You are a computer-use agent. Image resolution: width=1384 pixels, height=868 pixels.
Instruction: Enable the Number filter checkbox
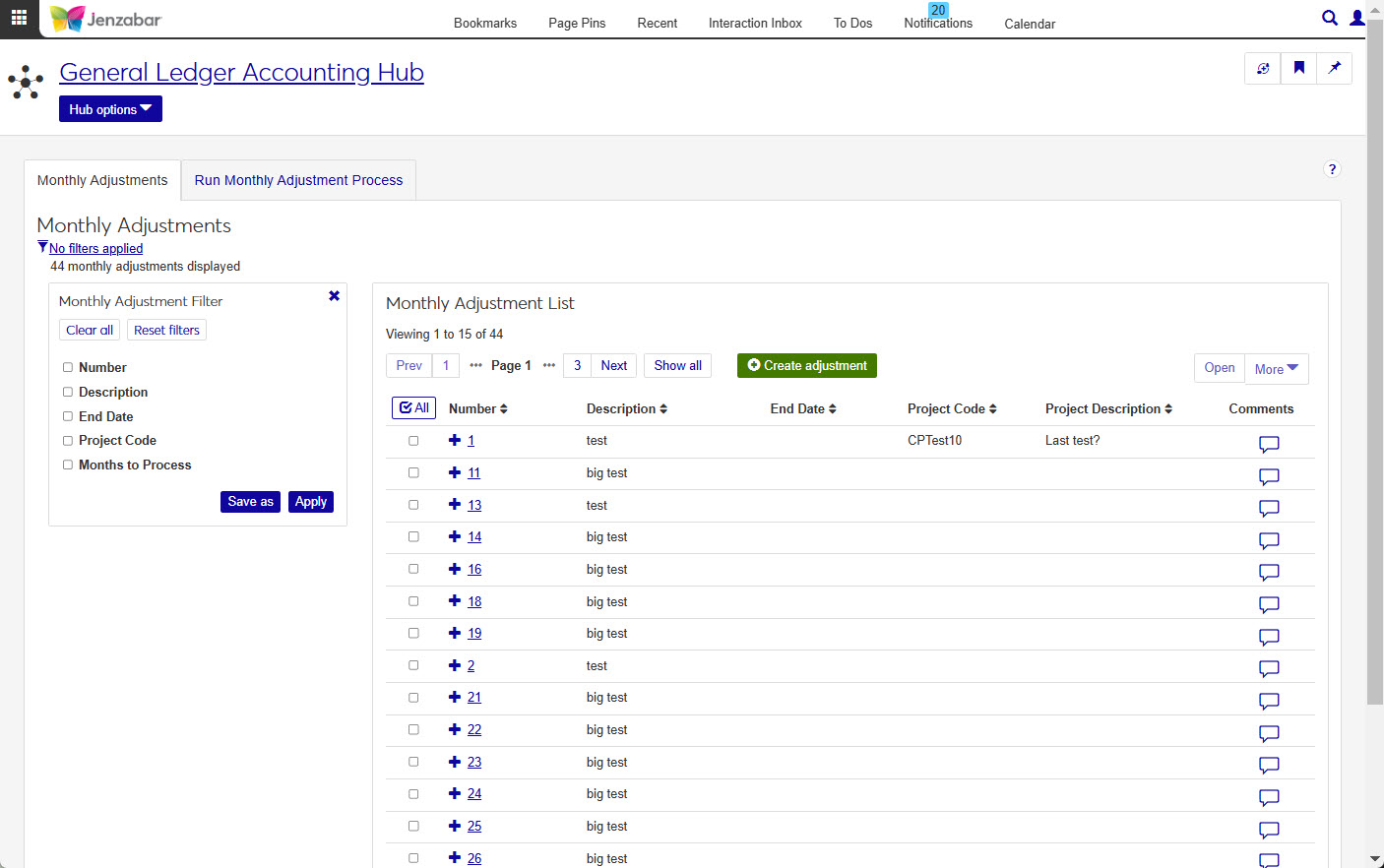point(68,367)
